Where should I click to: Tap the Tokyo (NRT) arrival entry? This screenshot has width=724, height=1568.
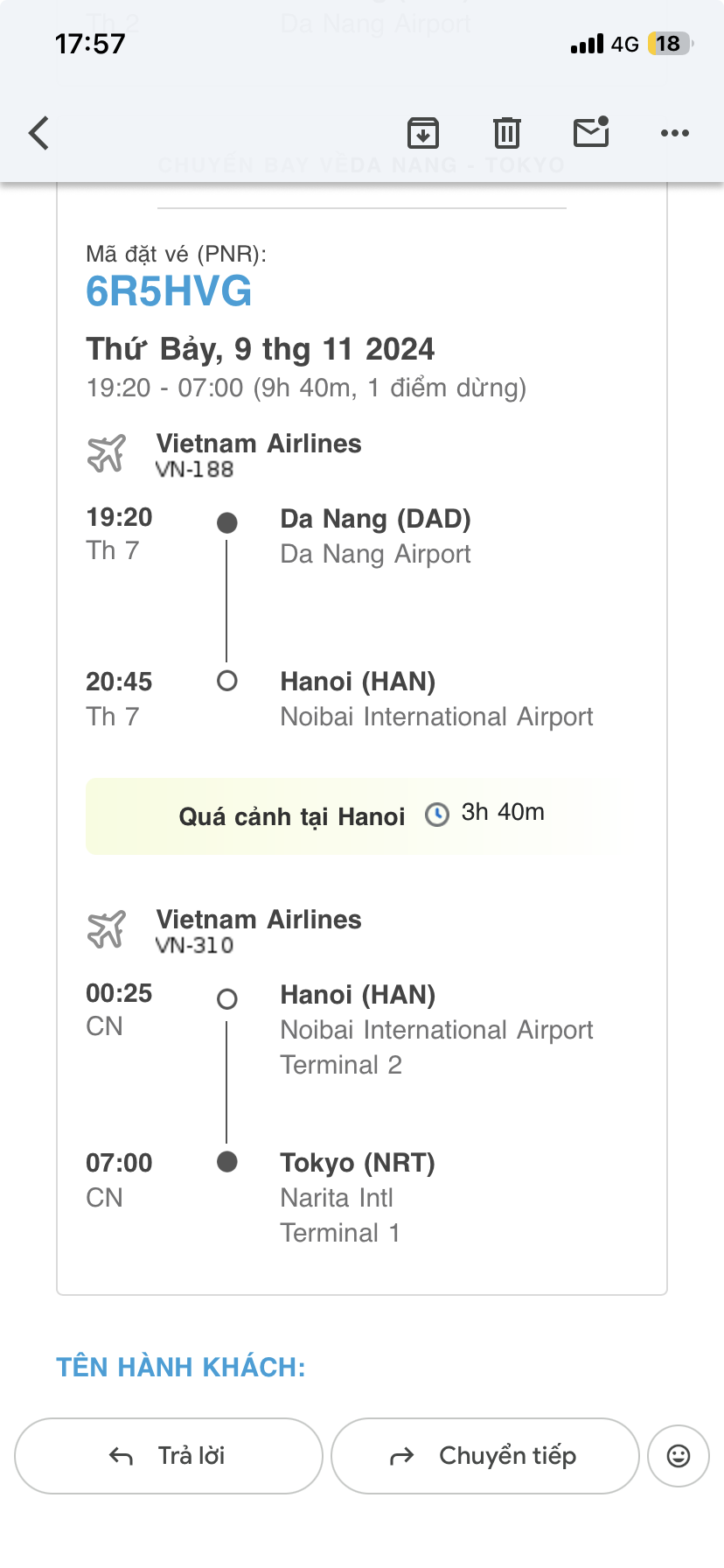(x=357, y=1163)
